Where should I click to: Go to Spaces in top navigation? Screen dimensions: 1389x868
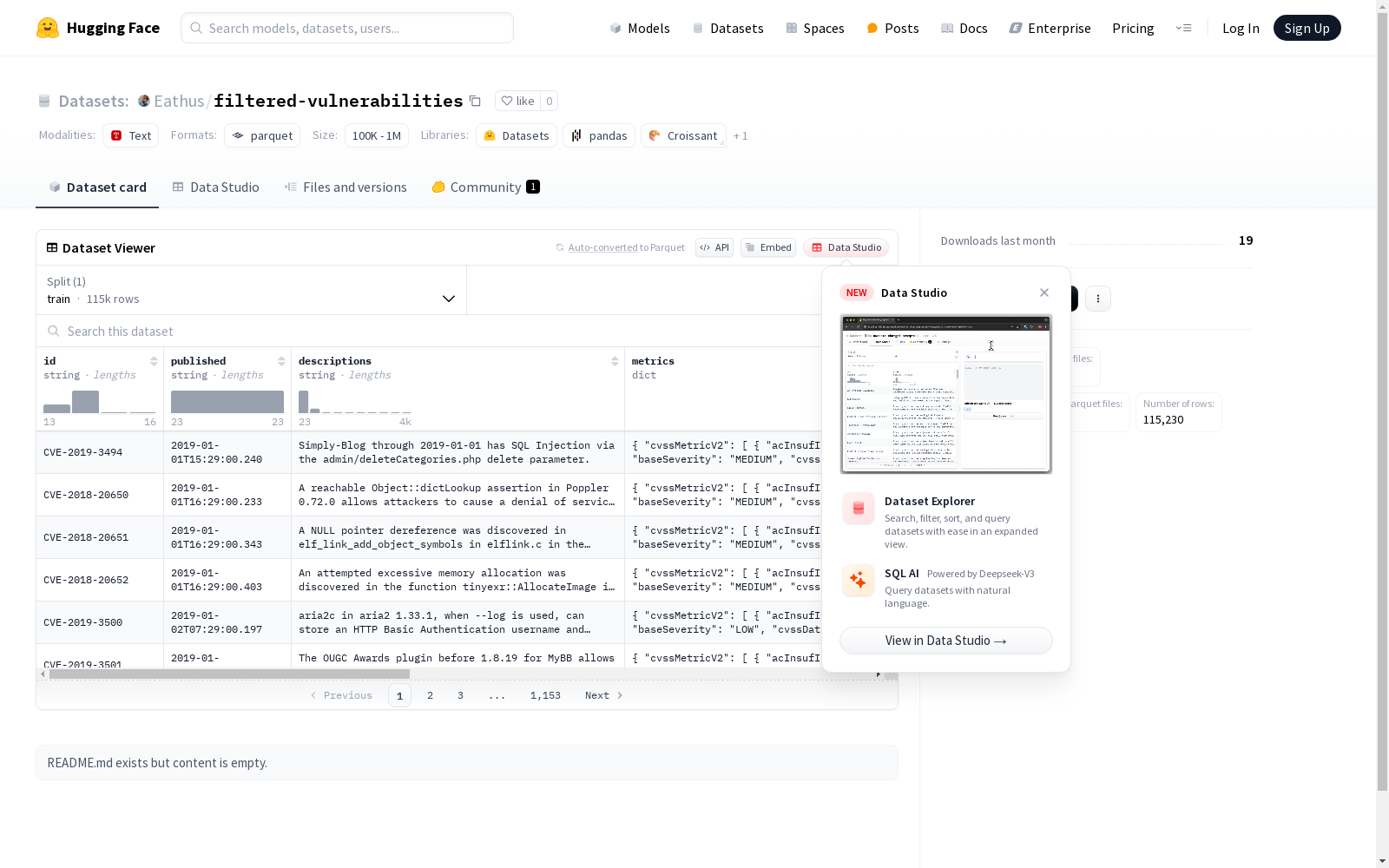click(815, 28)
